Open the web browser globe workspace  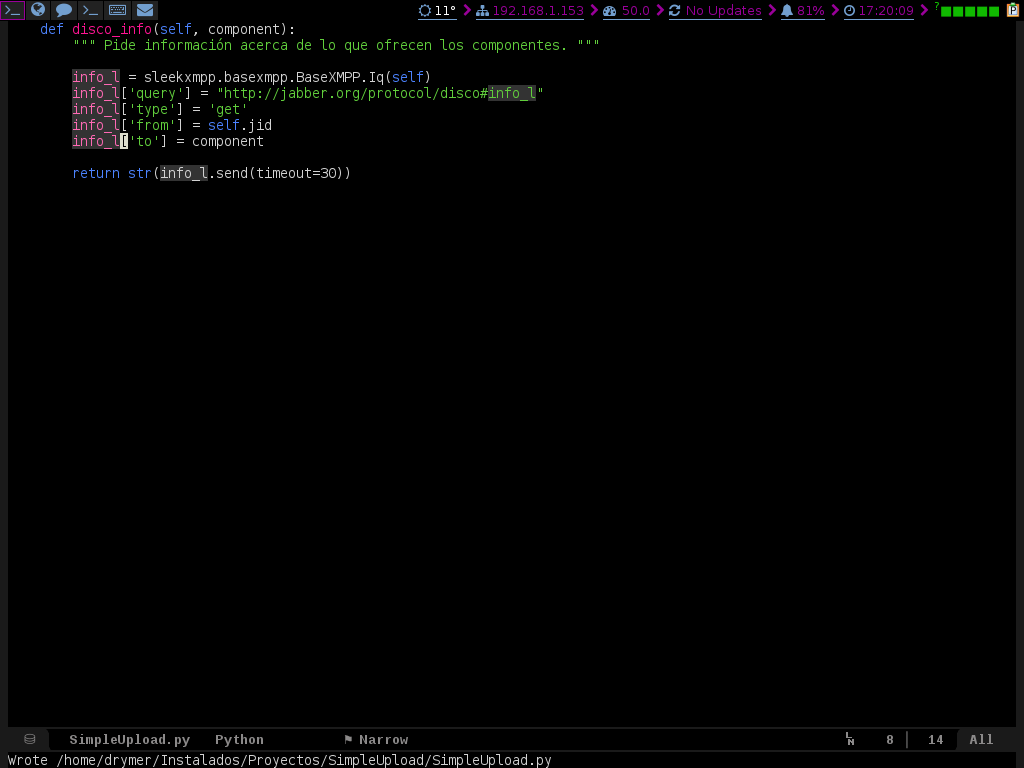(x=38, y=10)
